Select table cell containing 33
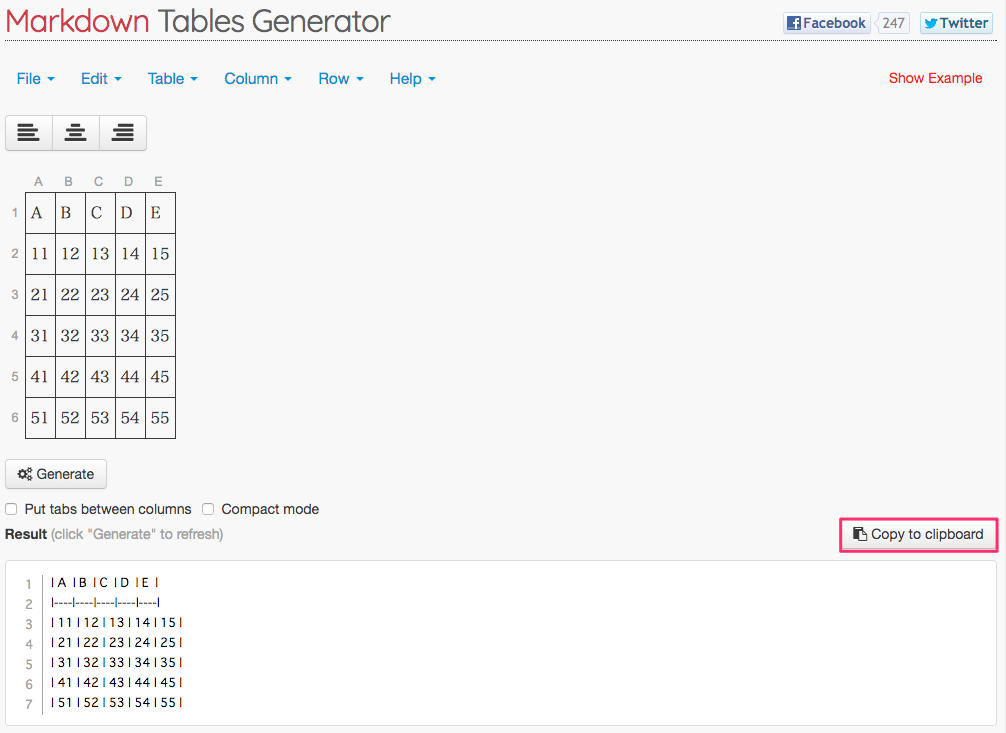Image resolution: width=1006 pixels, height=733 pixels. pos(100,336)
